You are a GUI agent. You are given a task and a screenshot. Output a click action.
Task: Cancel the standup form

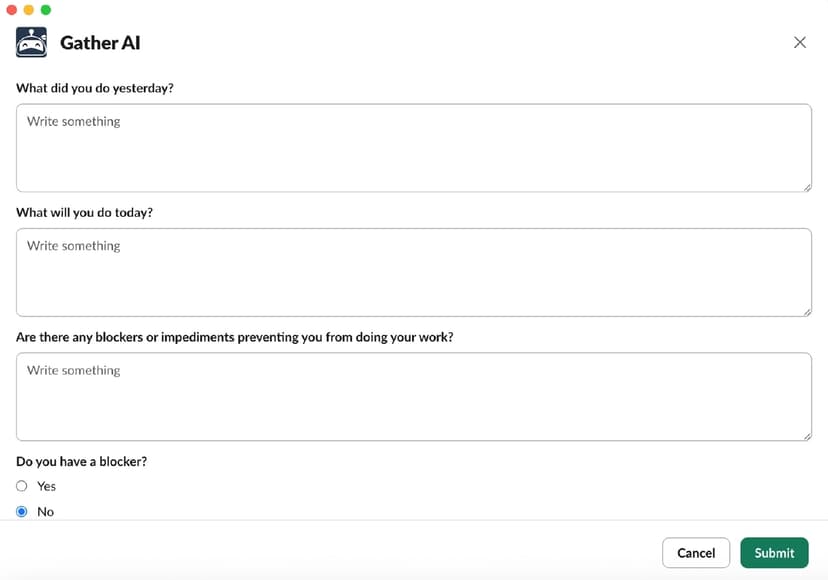click(696, 553)
